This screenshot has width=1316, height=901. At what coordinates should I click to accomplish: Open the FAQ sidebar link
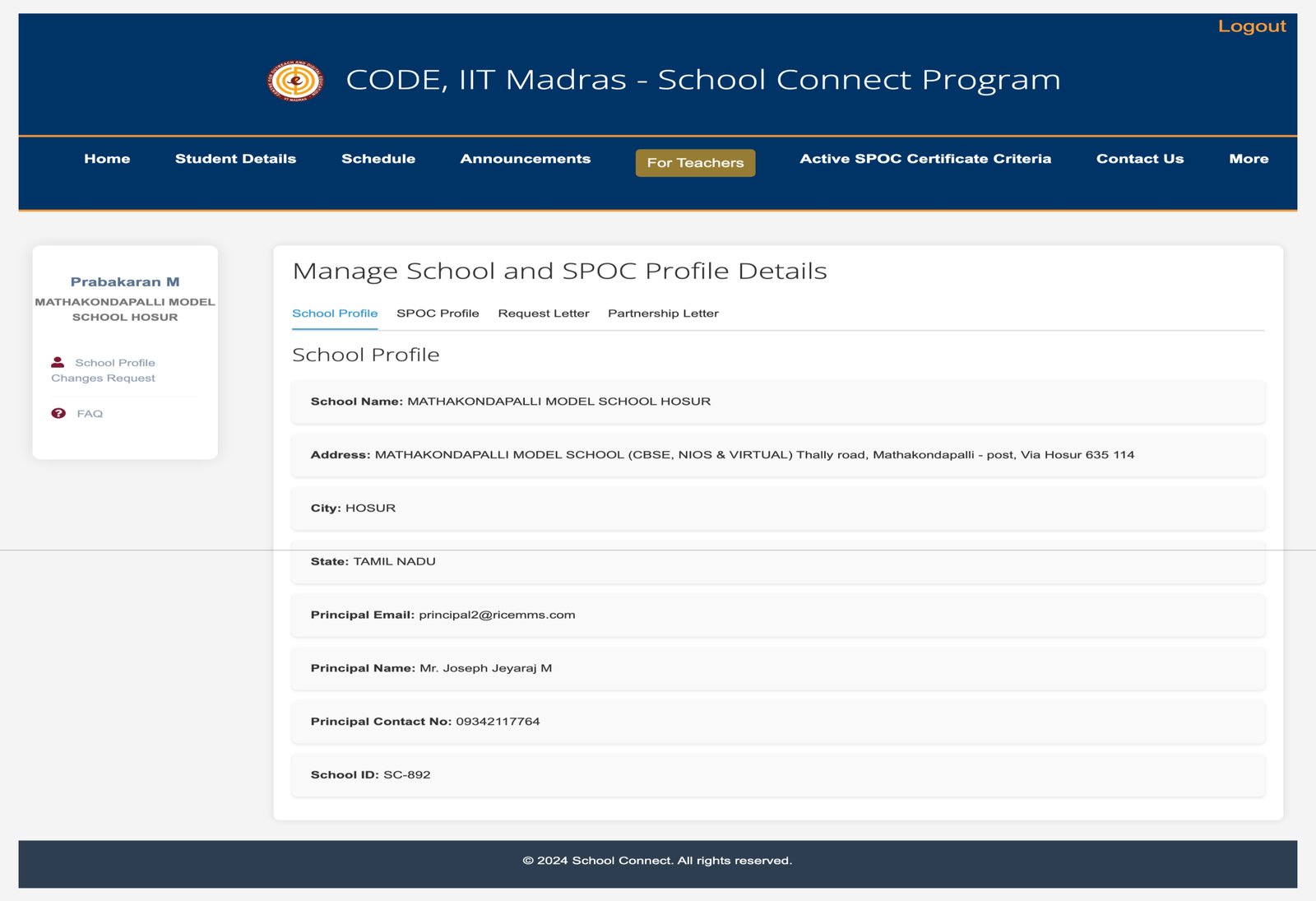90,414
